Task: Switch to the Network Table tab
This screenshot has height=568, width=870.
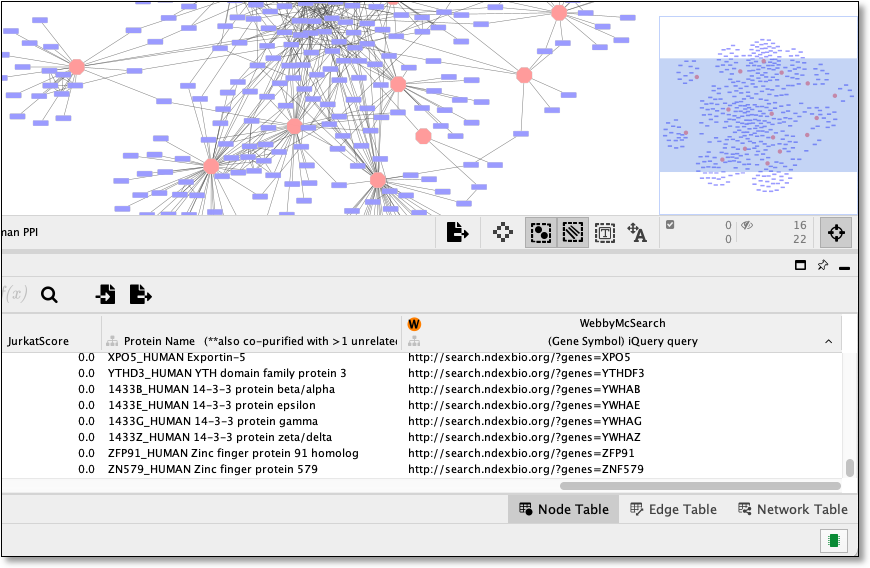Action: 792,509
